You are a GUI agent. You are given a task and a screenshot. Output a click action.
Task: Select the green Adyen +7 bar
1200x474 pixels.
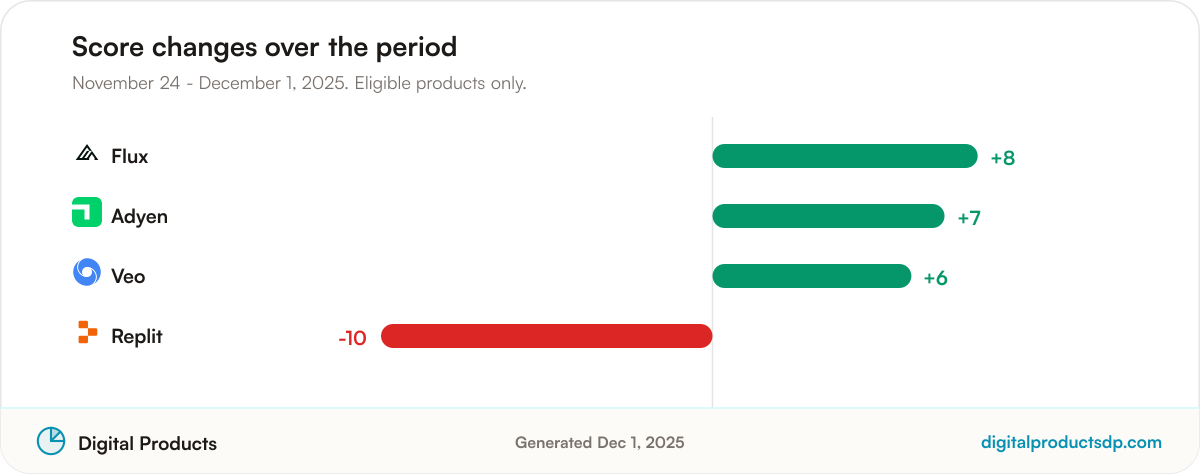(x=828, y=216)
